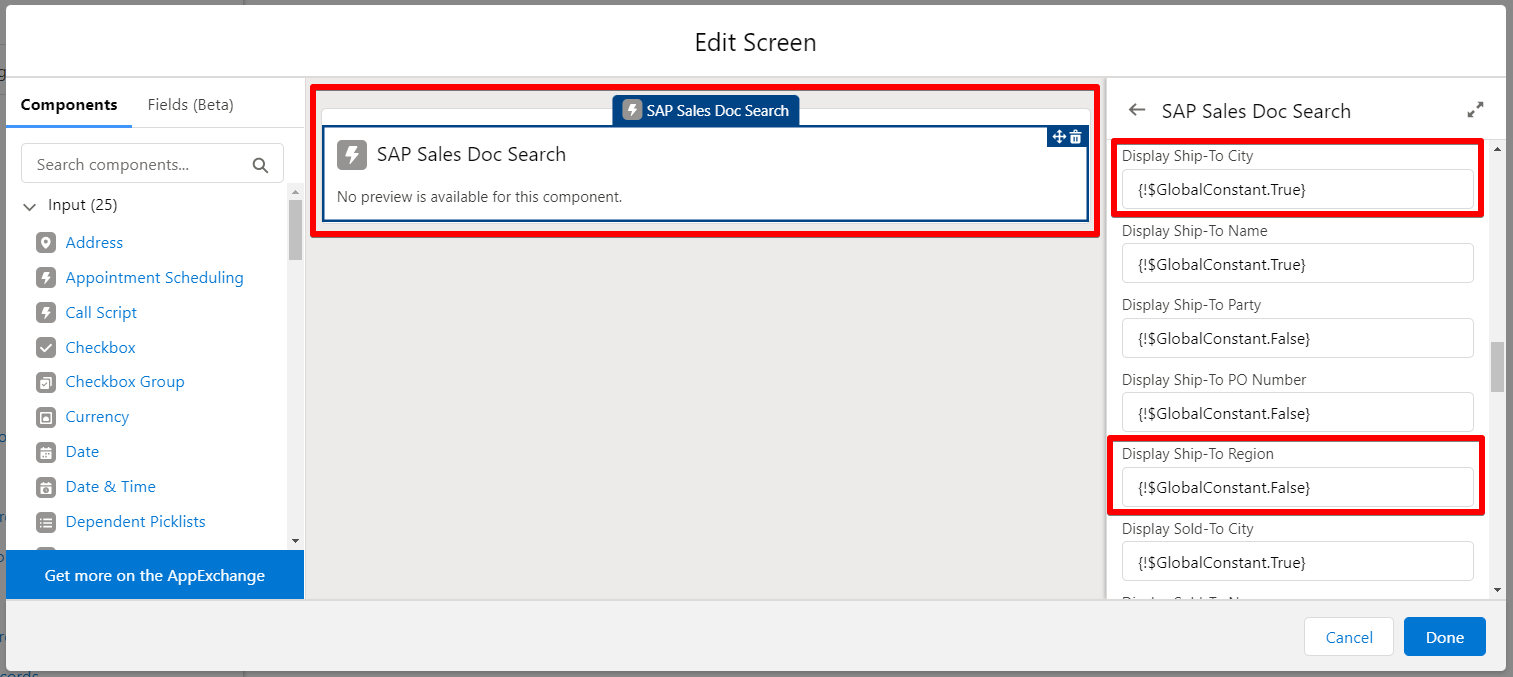Click the lightning icon on the blue component tab
This screenshot has height=677, width=1513.
pos(632,110)
